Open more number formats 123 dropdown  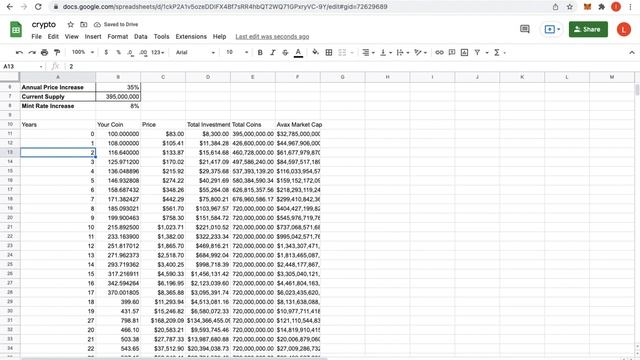pyautogui.click(x=158, y=52)
